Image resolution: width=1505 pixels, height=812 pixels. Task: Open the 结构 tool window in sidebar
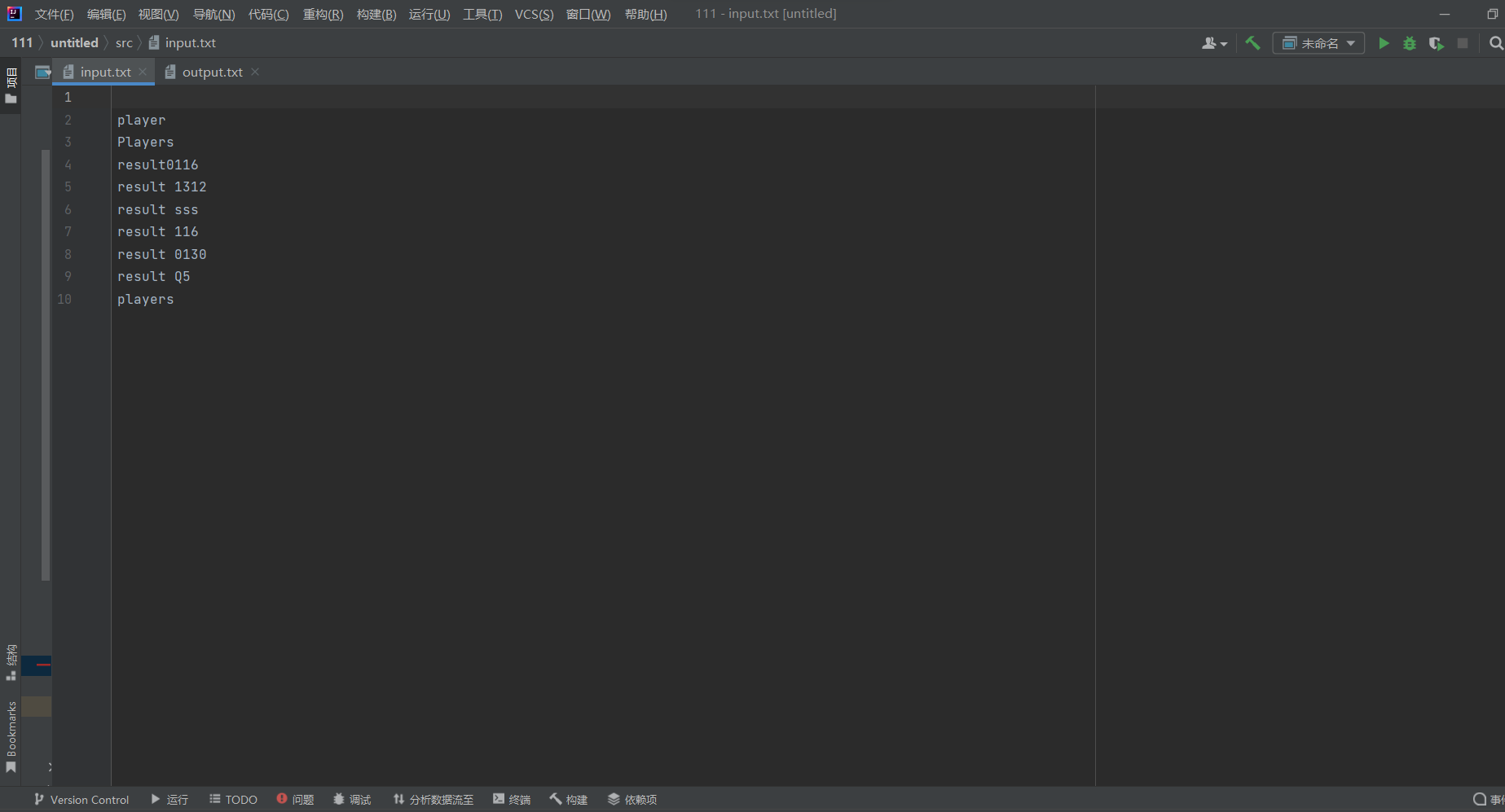[x=11, y=662]
